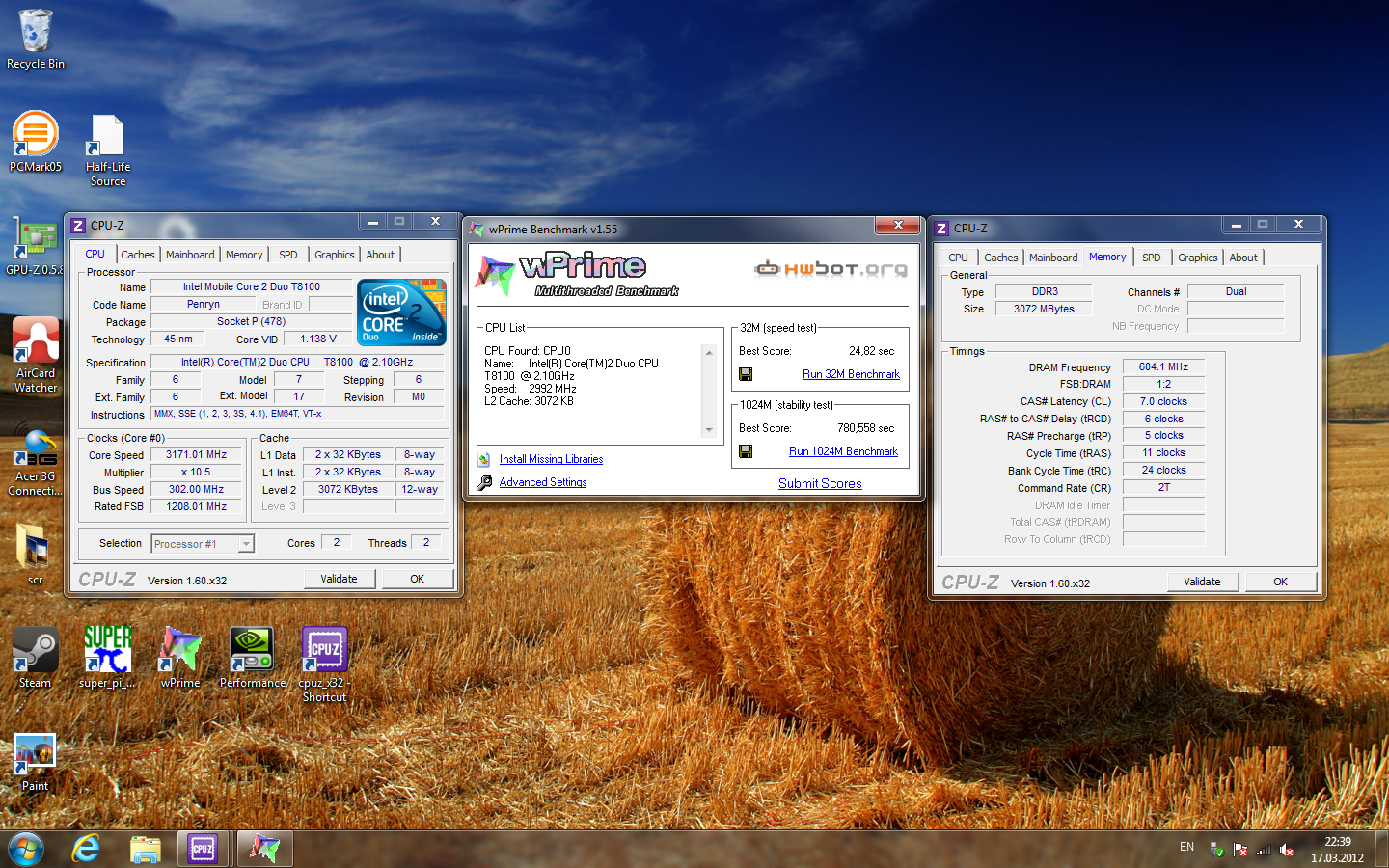The image size is (1389, 868).
Task: Open Mainboard tab in right CPU-Z window
Action: (x=1053, y=258)
